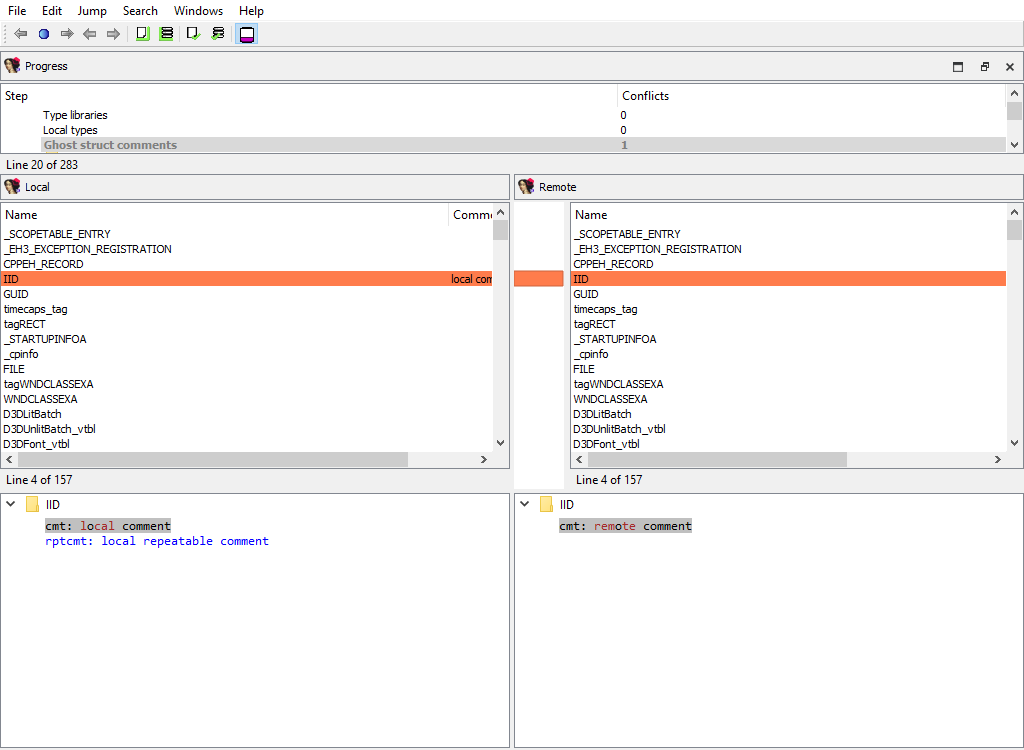The image size is (1024, 750).
Task: Select the local comment line in Local details
Action: click(108, 526)
